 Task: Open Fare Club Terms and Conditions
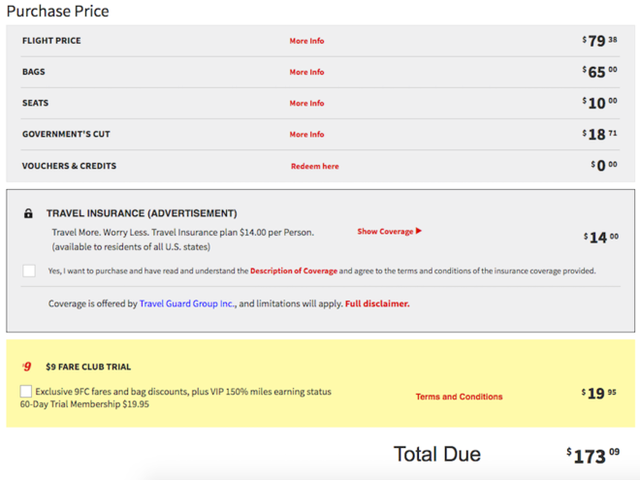coord(459,397)
